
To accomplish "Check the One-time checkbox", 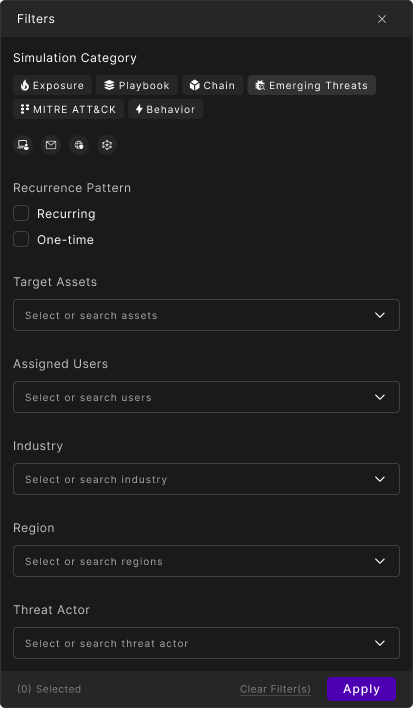I will click(21, 239).
